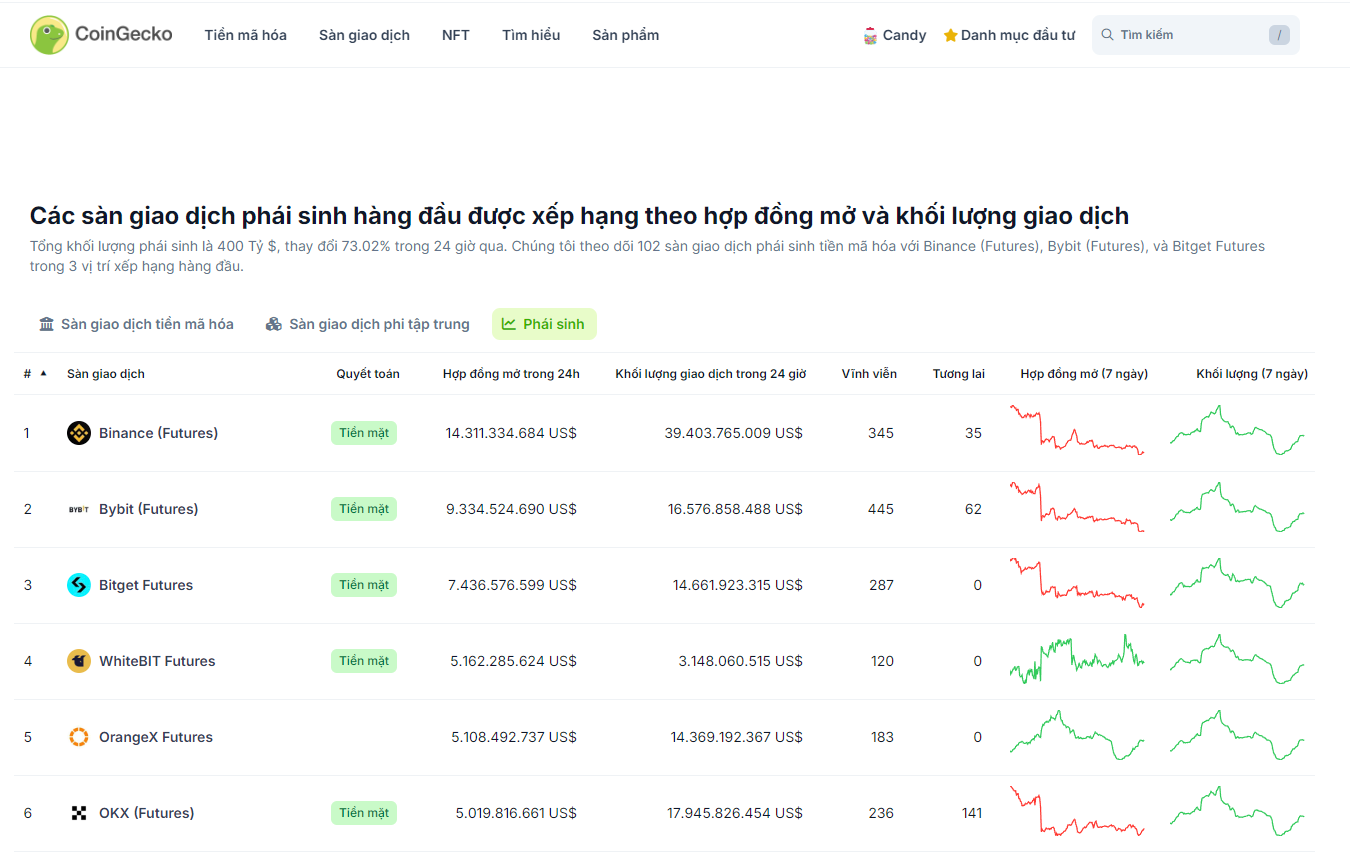
Task: Click the magnifying glass search icon
Action: (1106, 34)
